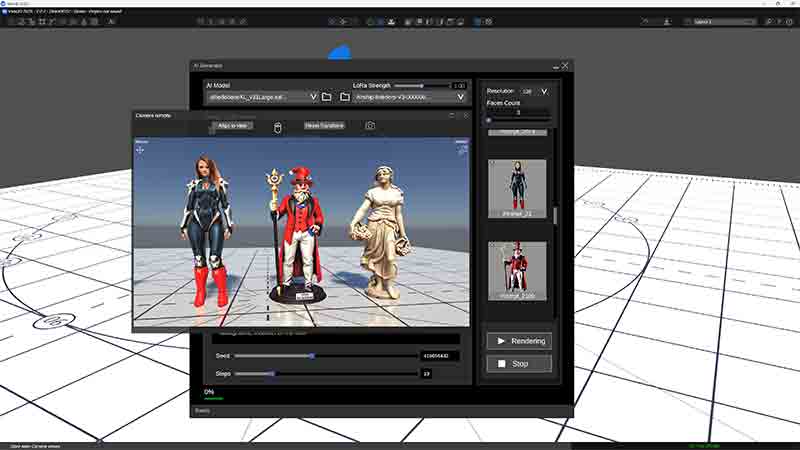The image size is (800, 450).
Task: Click the camera snapshot icon
Action: 370,126
